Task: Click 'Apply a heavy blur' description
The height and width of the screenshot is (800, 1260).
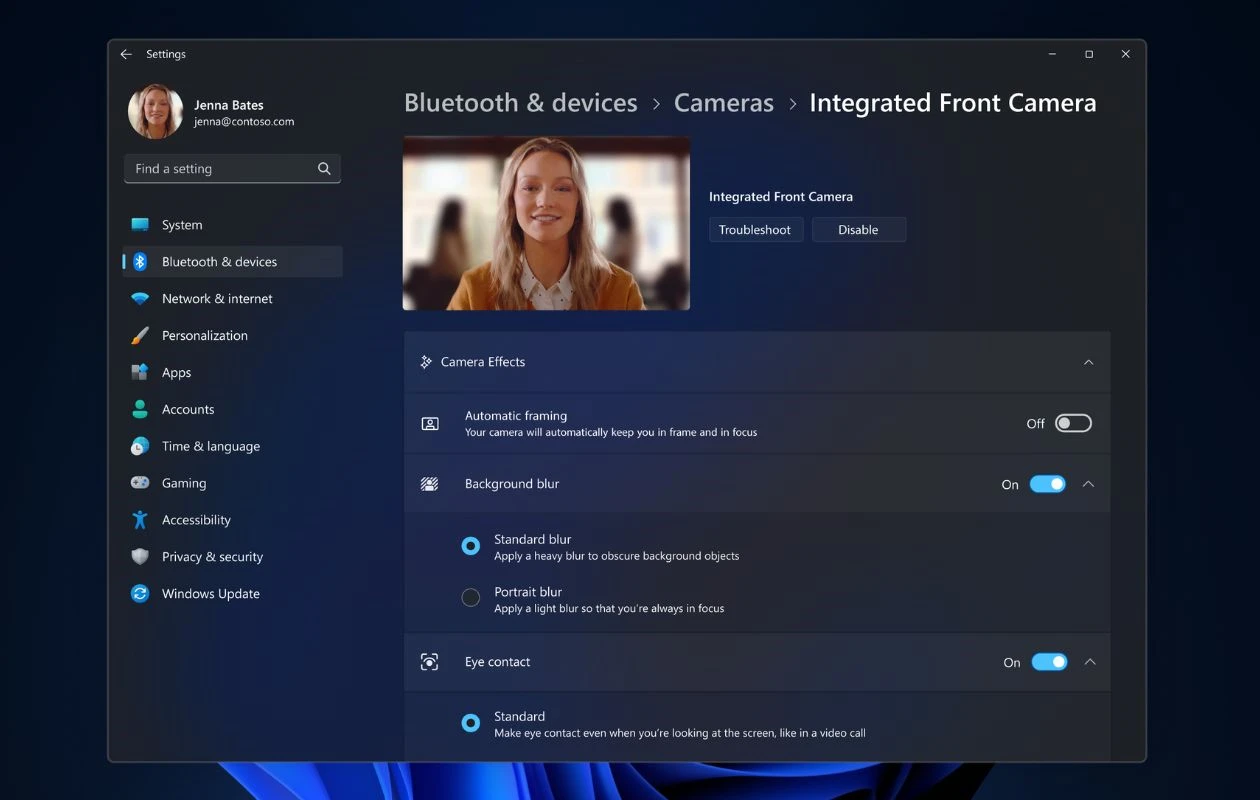Action: (617, 556)
